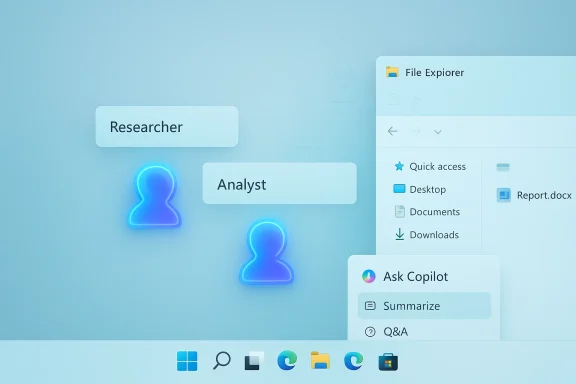Select the Analyst label card
The image size is (576, 384).
280,183
